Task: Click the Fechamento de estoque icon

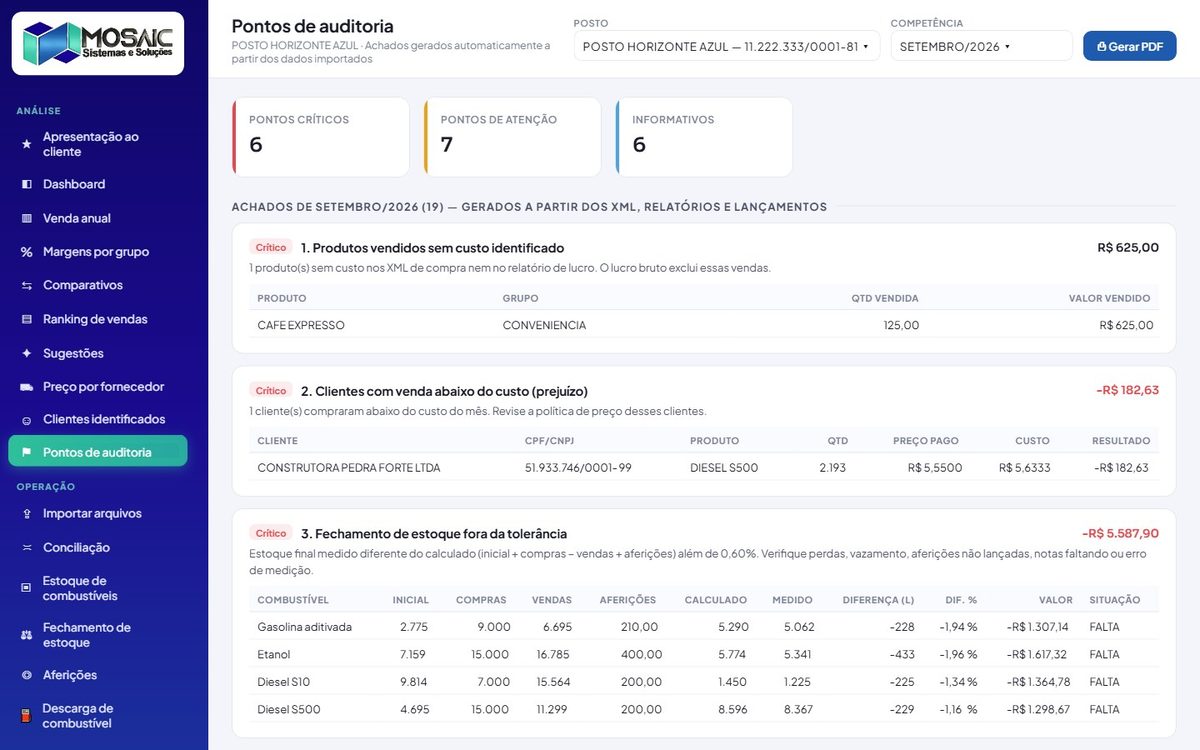Action: pos(27,635)
